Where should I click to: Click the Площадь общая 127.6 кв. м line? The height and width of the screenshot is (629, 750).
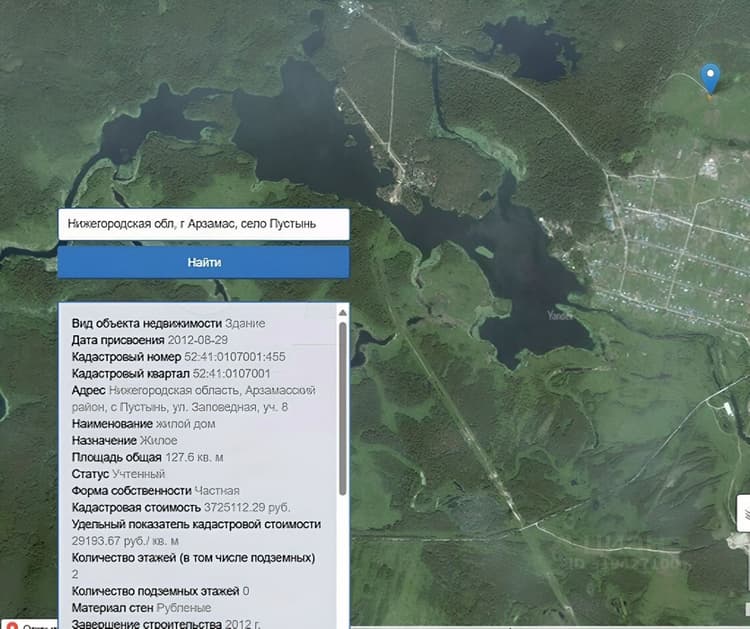point(147,457)
